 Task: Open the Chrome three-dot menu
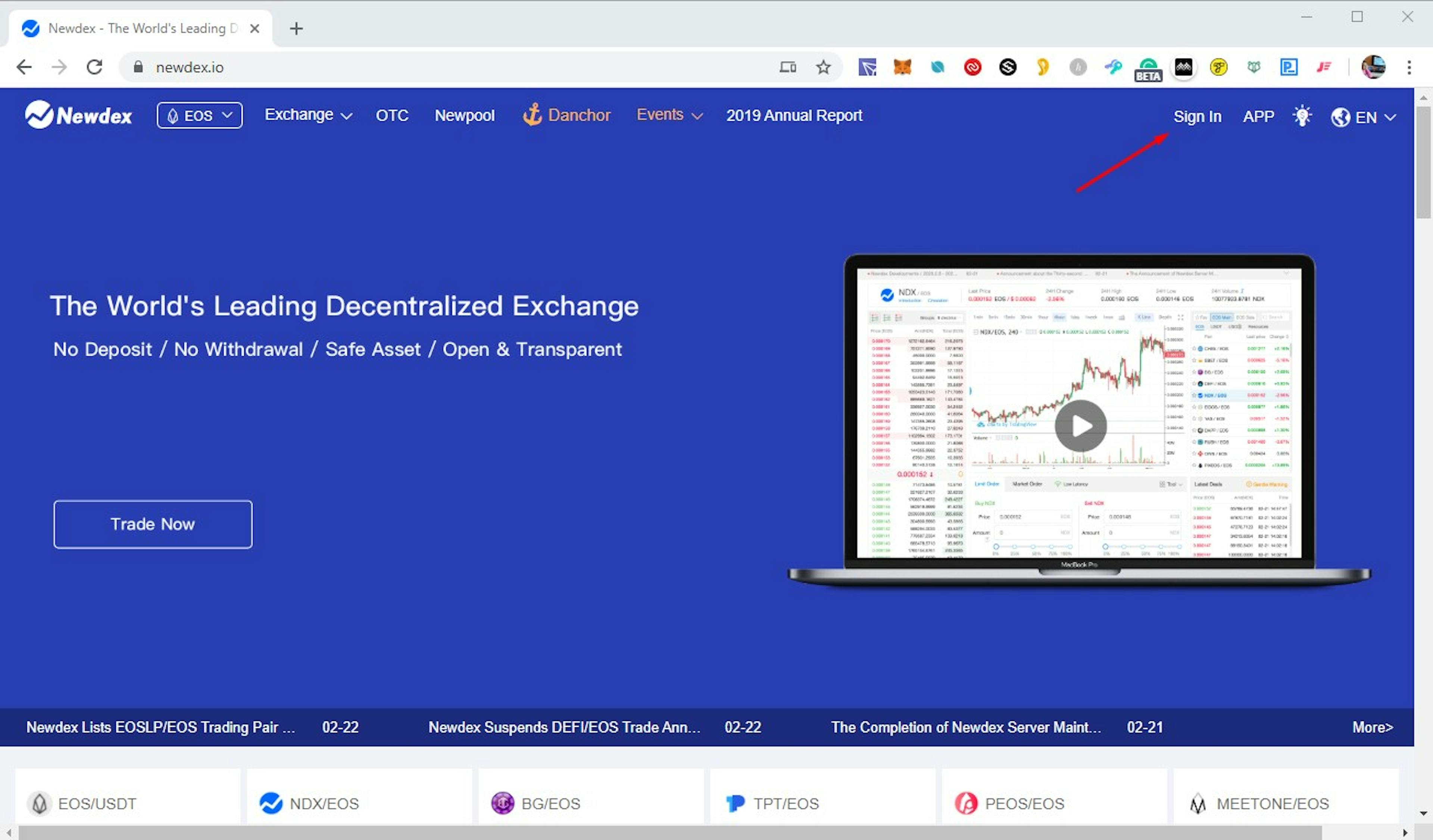pos(1408,67)
